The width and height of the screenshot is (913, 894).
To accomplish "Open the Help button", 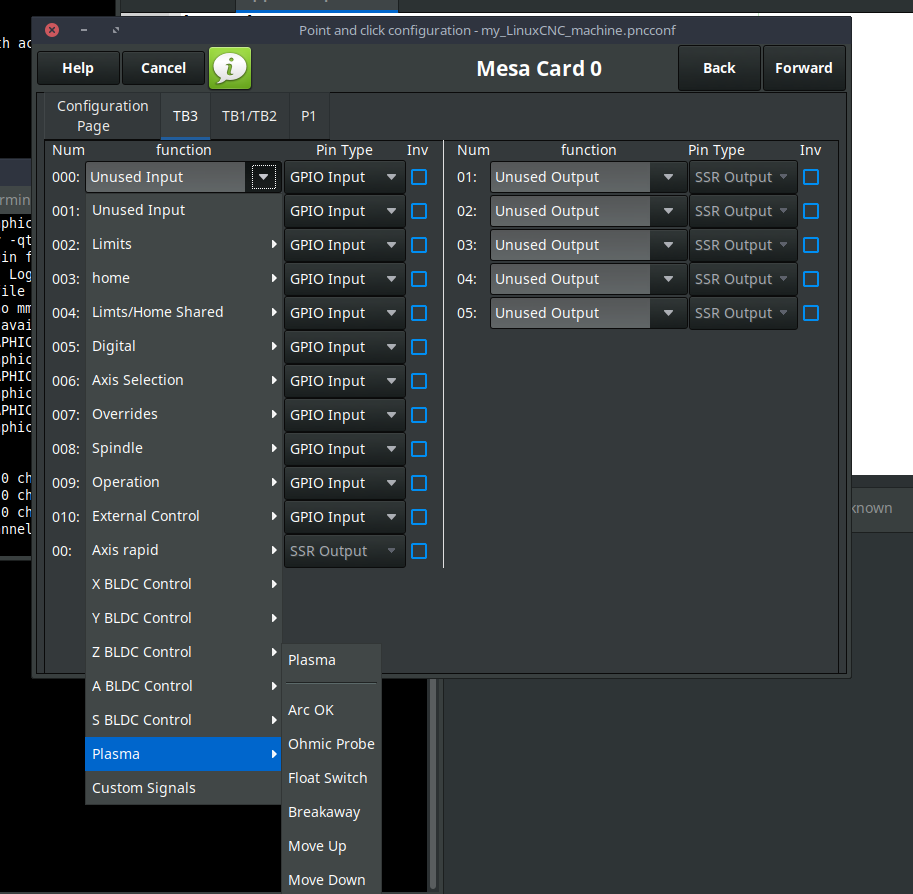I will tap(78, 68).
